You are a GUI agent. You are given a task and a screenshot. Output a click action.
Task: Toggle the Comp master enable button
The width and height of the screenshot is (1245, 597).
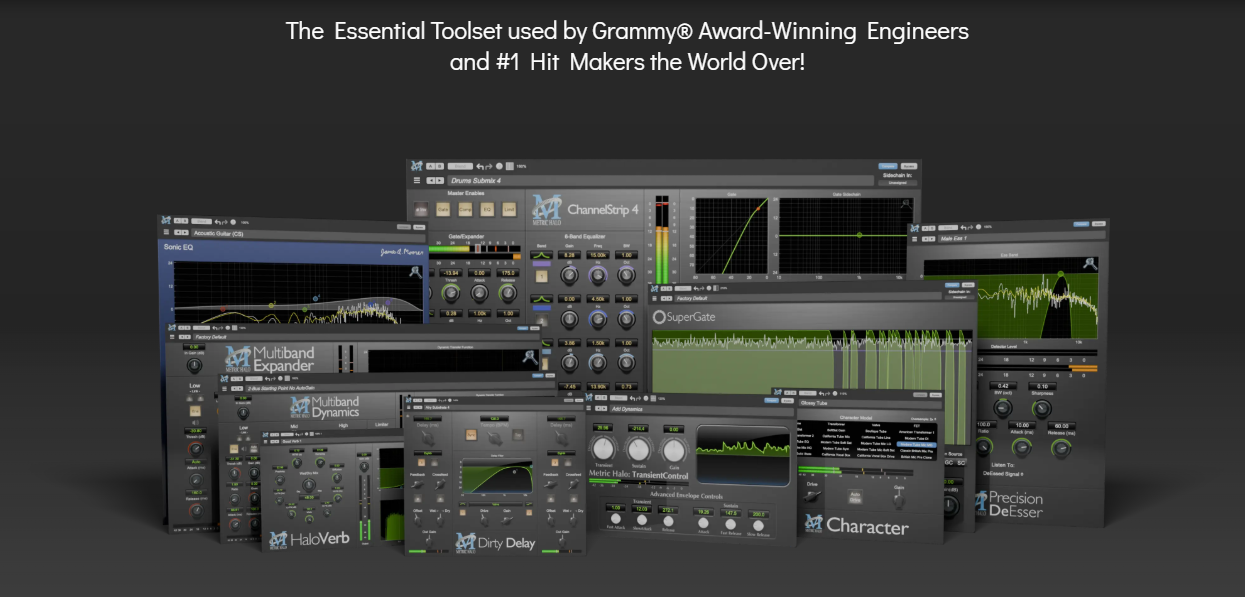(x=466, y=210)
